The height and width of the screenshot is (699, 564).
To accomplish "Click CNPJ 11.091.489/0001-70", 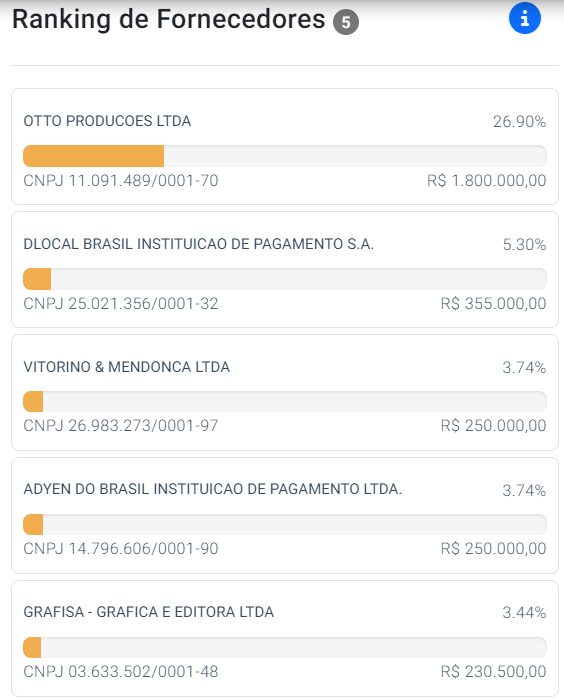I will coord(121,181).
